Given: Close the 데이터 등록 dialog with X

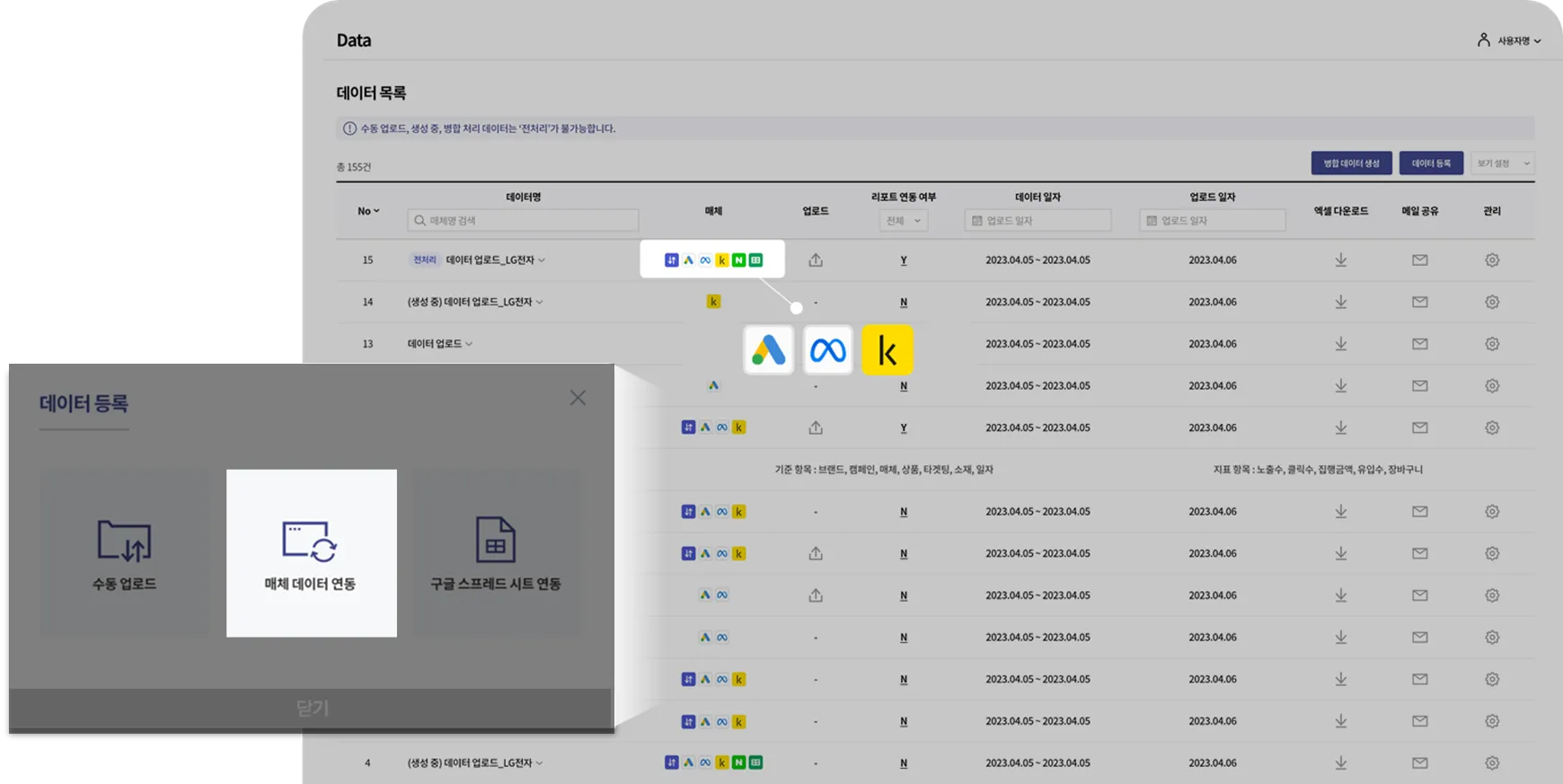Looking at the screenshot, I should 578,398.
